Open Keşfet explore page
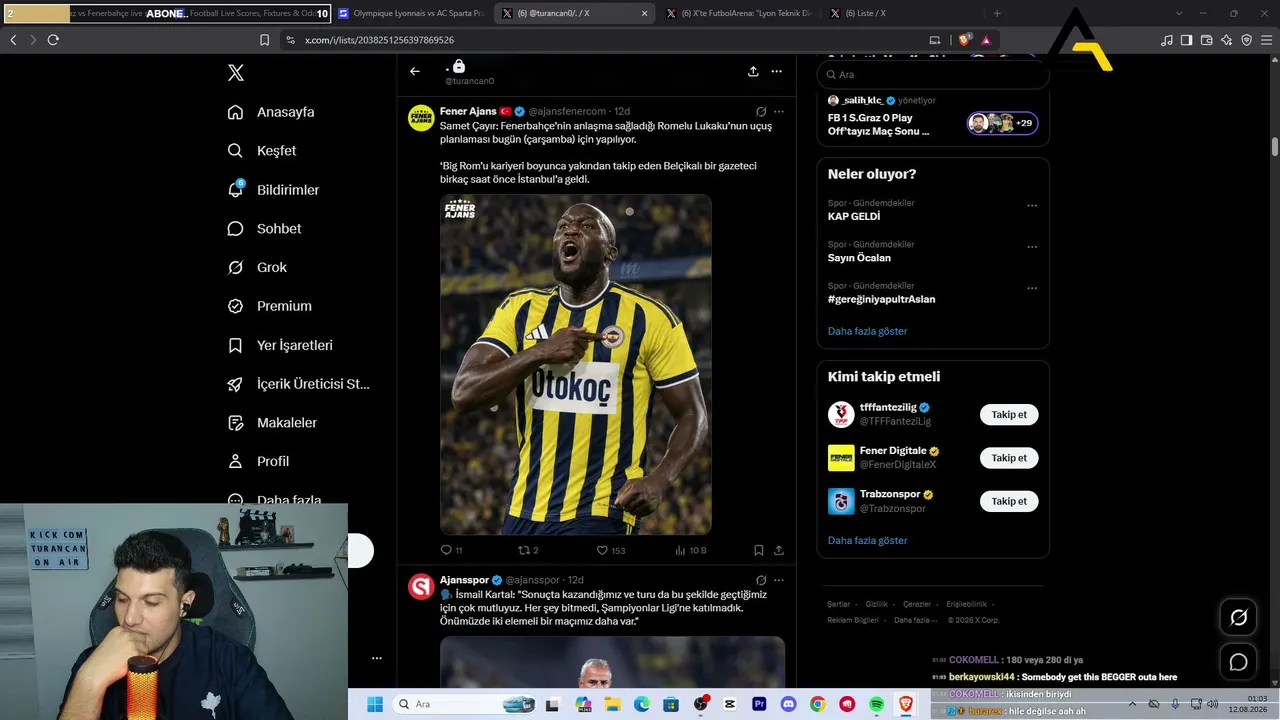 263,151
